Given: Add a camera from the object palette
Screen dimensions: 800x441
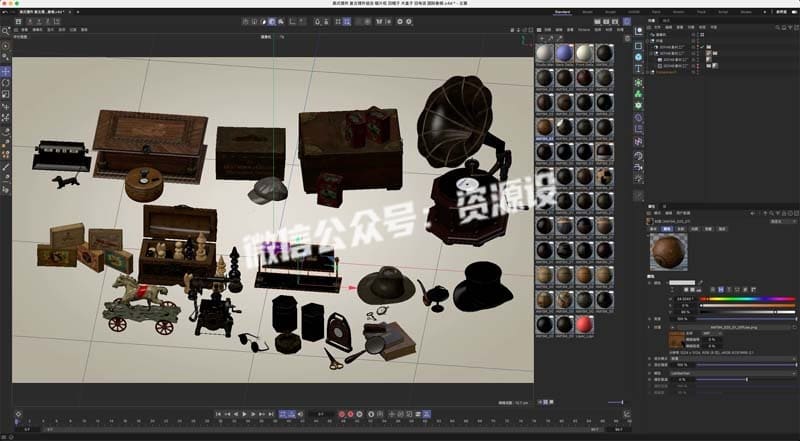Looking at the screenshot, I should [x=638, y=167].
